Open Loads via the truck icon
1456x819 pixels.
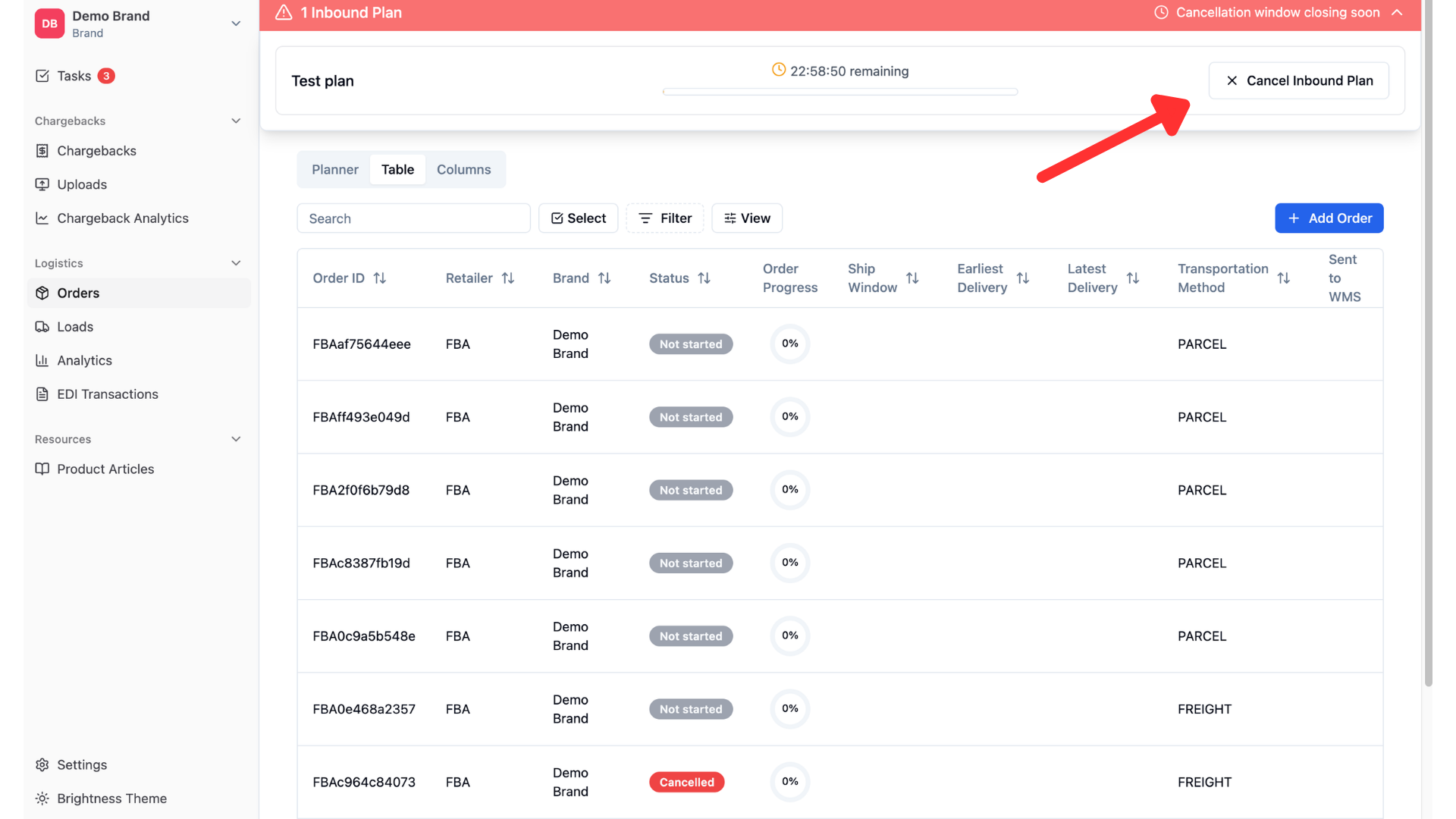(42, 327)
